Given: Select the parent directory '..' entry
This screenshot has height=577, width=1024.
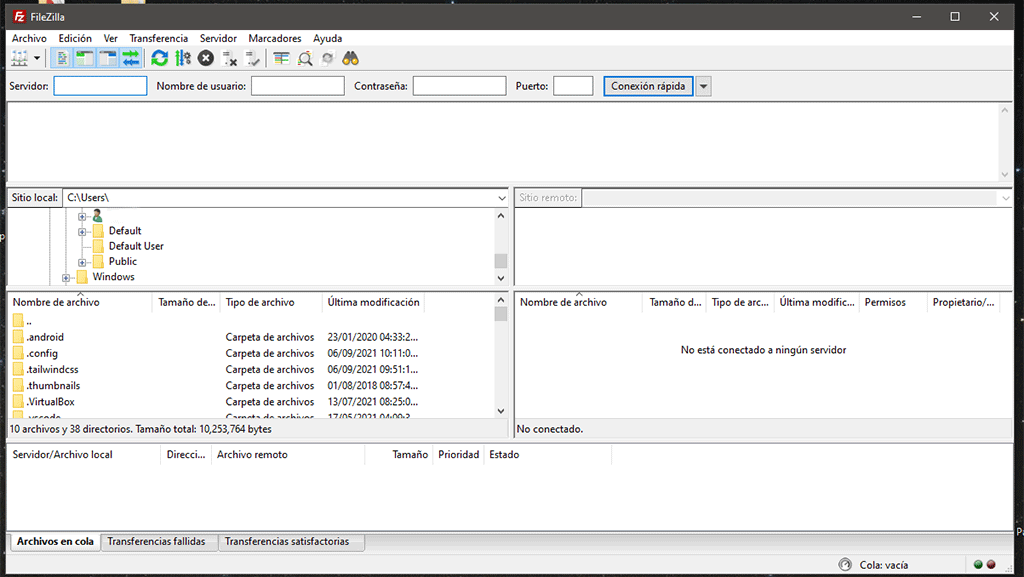Looking at the screenshot, I should [x=251, y=321].
